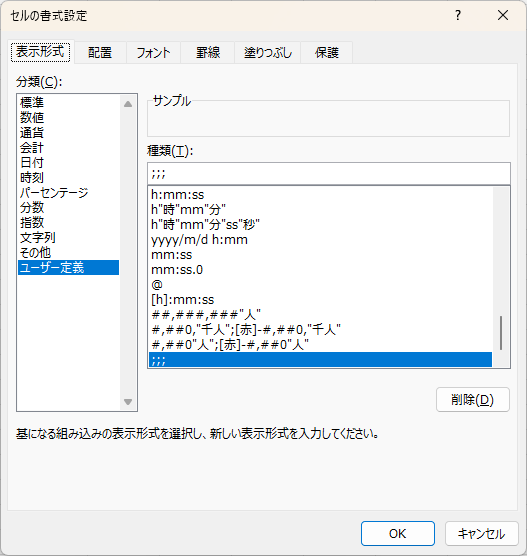Image resolution: width=527 pixels, height=556 pixels.
Task: Select その他 category
Action: coord(68,252)
